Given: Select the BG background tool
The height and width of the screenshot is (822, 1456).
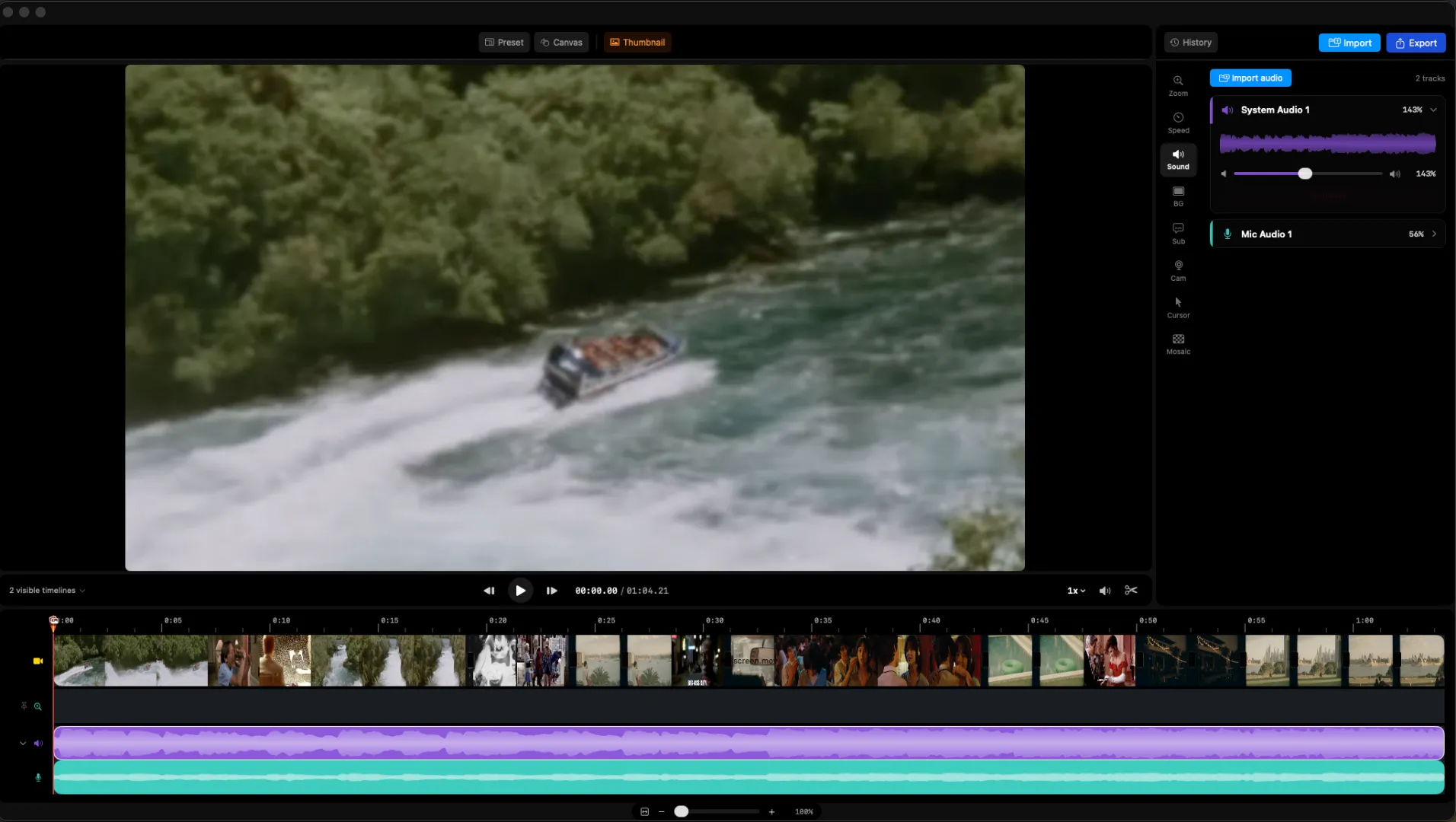Looking at the screenshot, I should (x=1177, y=196).
